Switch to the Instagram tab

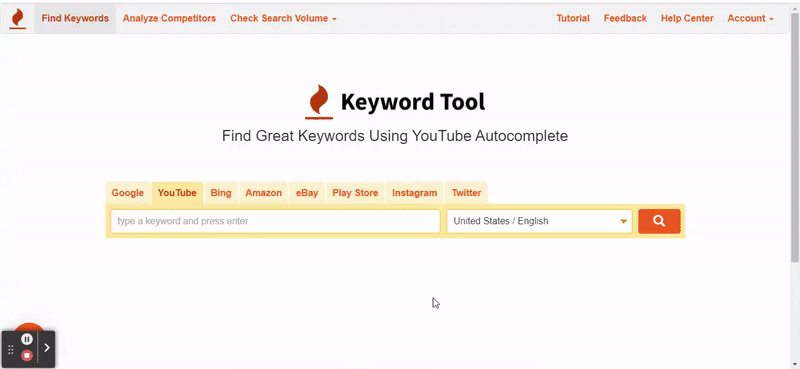point(415,193)
